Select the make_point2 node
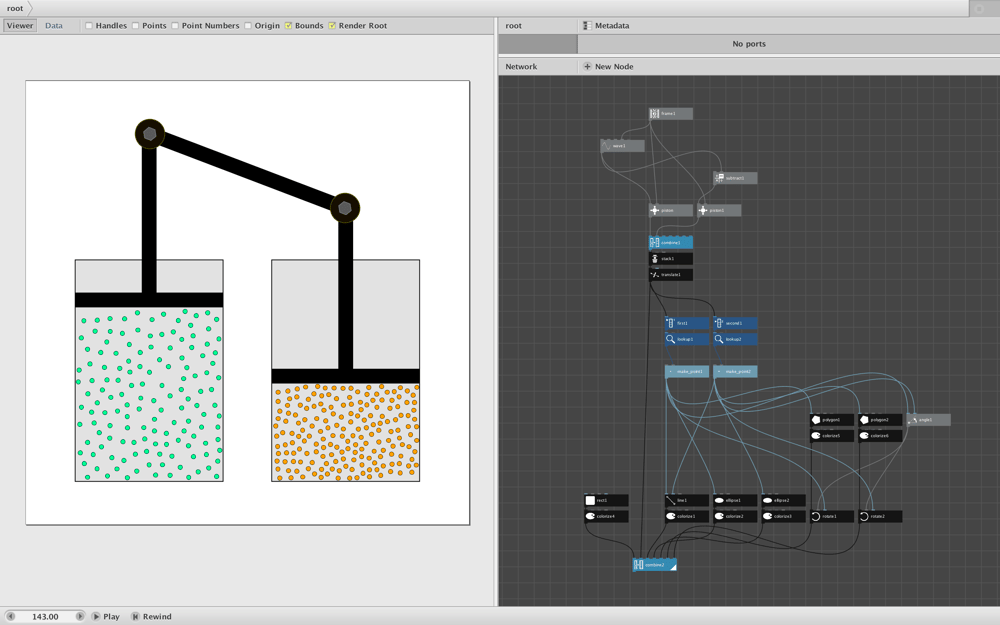 coord(735,371)
